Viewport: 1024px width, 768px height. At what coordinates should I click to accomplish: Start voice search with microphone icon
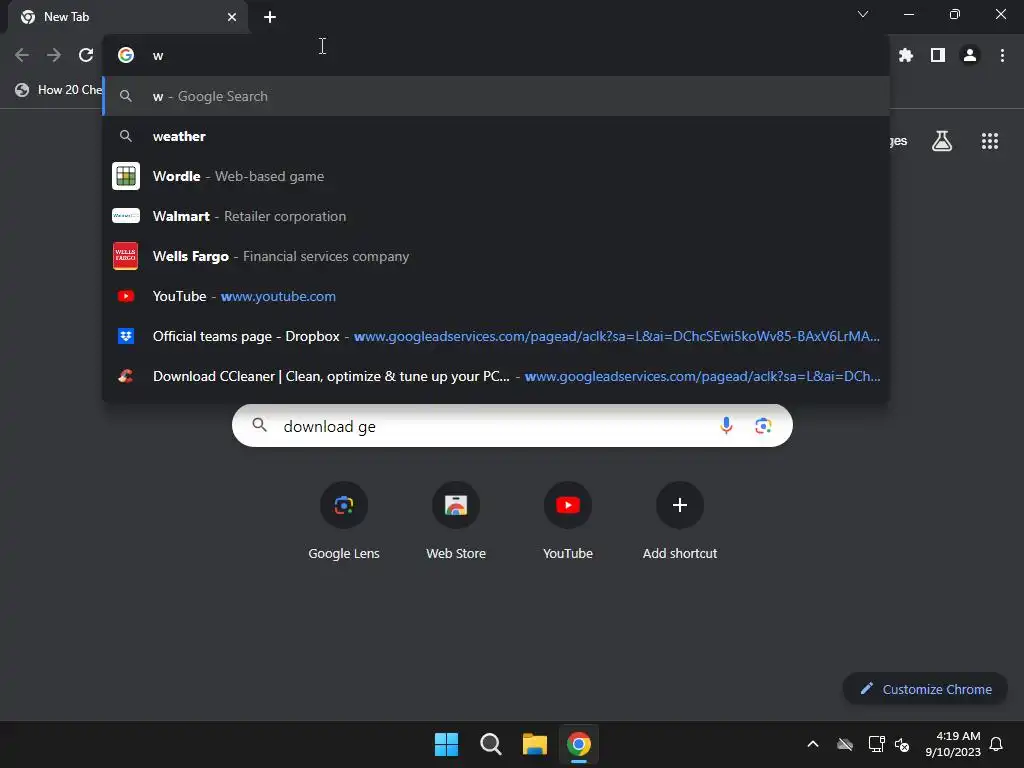(726, 426)
